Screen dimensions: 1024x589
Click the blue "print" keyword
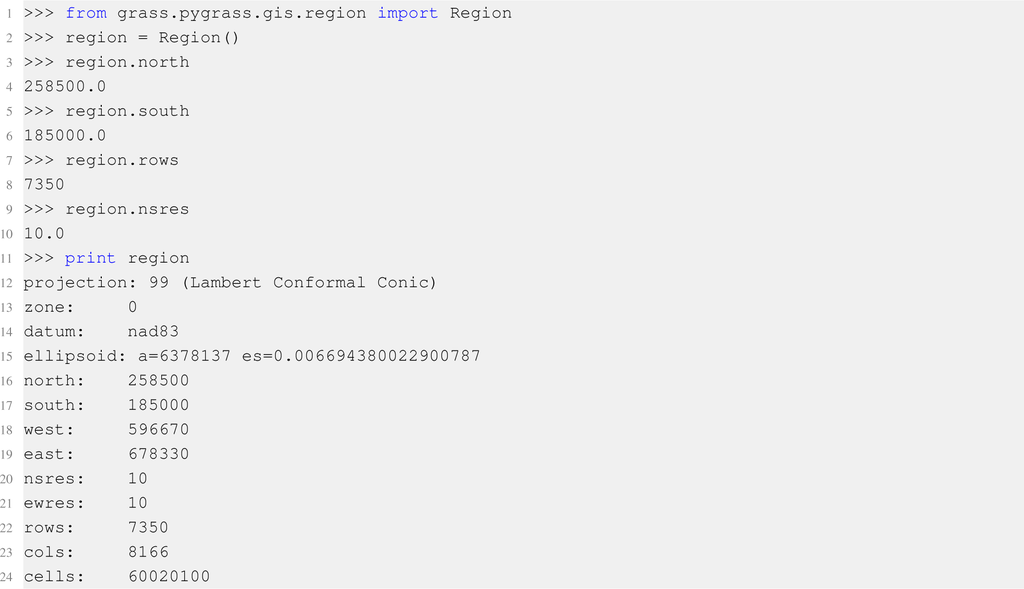tap(90, 258)
